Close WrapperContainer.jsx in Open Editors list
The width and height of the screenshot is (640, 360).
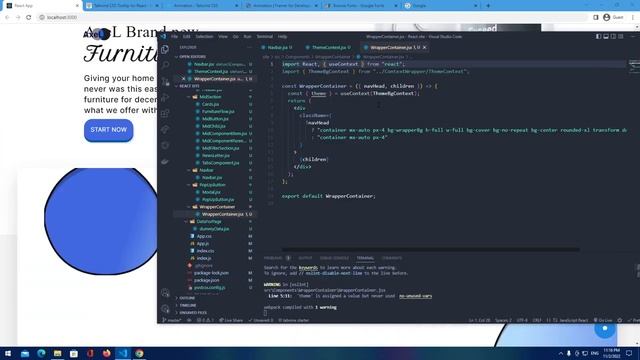coord(183,79)
